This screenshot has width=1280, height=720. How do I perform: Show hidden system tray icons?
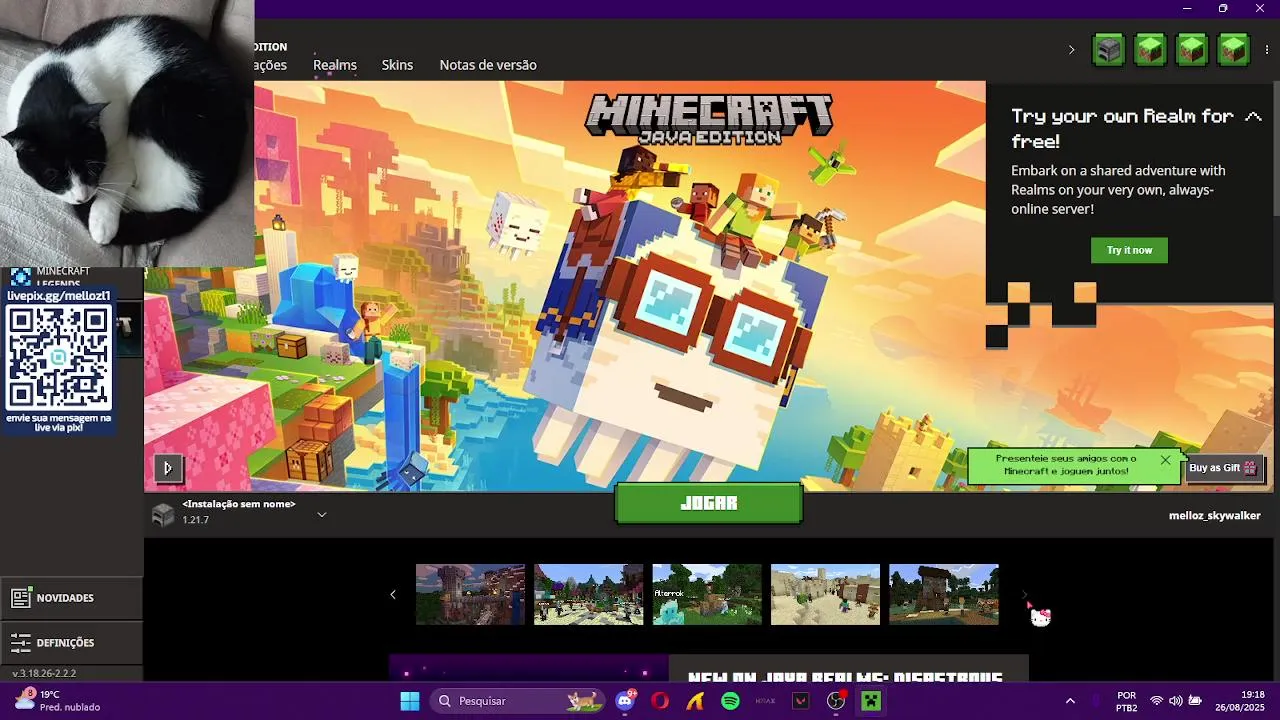[1070, 701]
